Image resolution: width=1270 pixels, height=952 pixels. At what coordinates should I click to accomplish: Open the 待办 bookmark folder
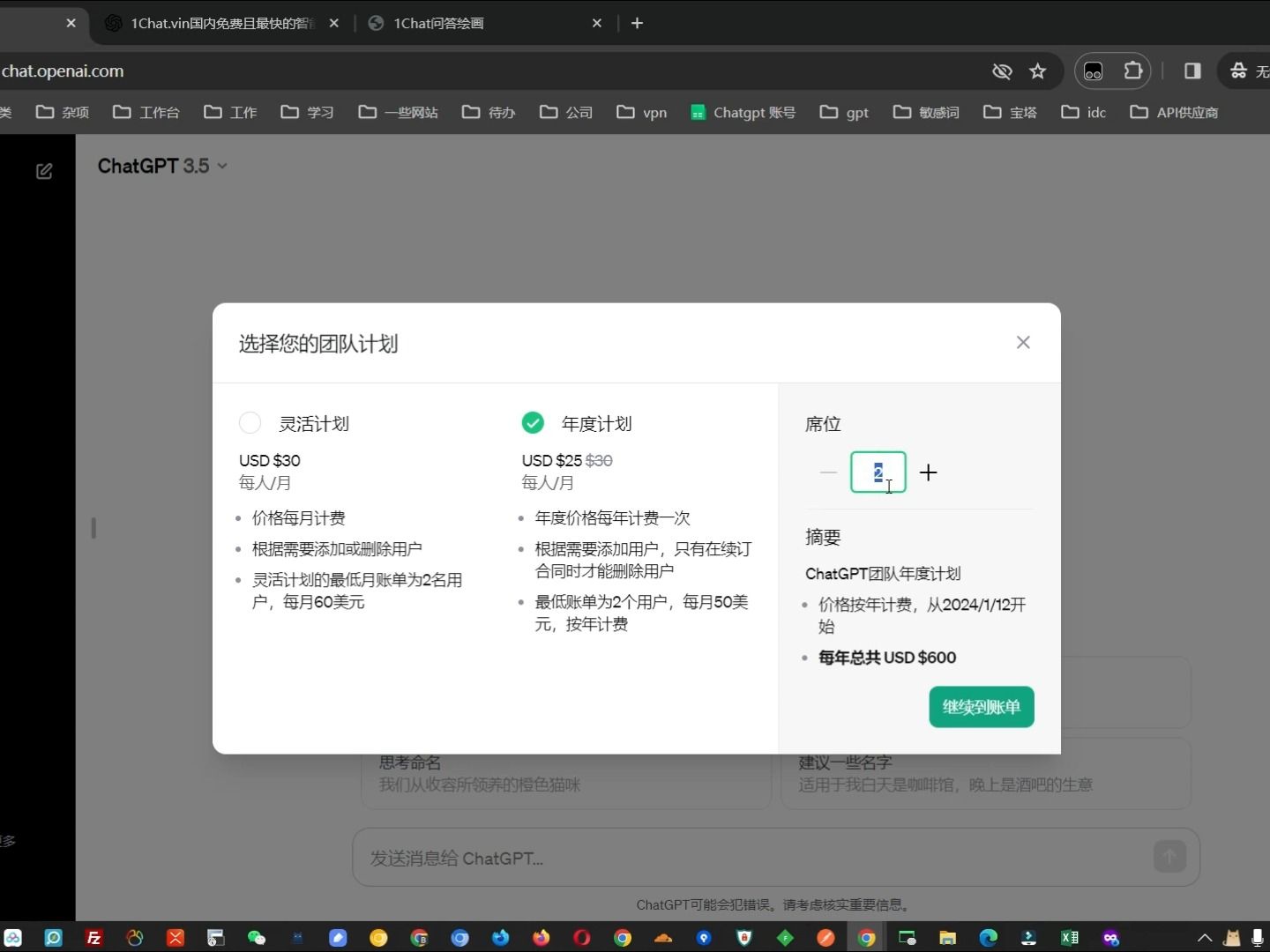[x=489, y=112]
